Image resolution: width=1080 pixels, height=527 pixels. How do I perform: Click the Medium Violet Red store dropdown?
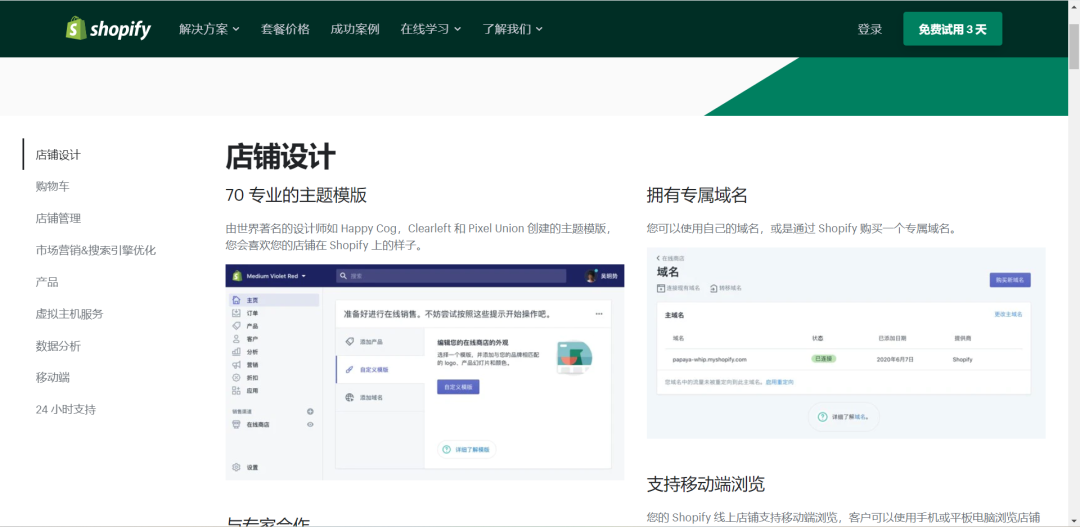(x=277, y=276)
